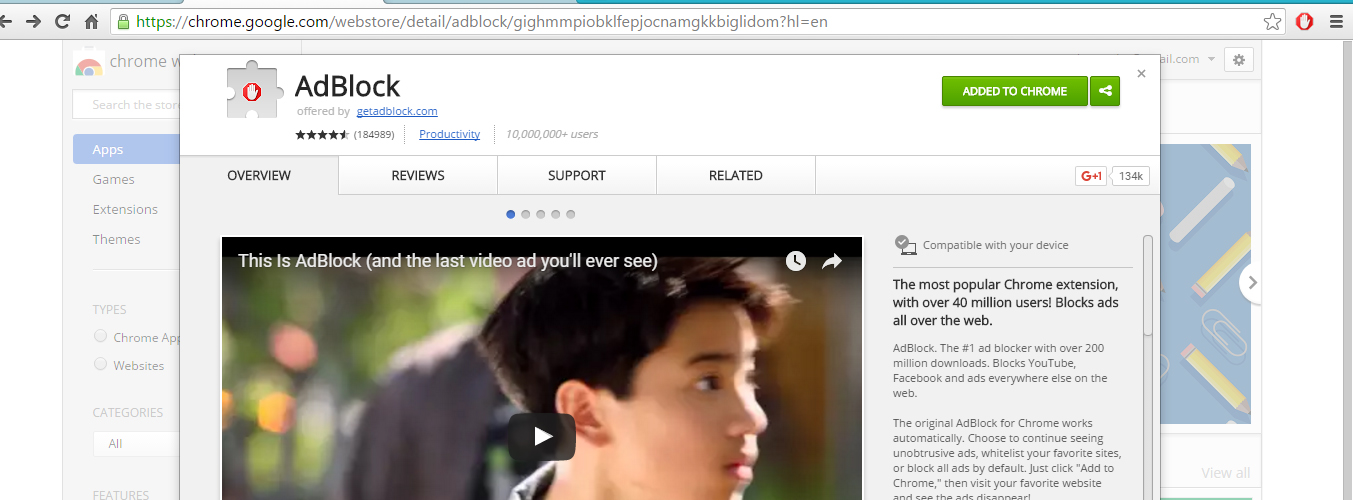Viewport: 1366px width, 500px height.
Task: Bookmark this page with the star icon
Action: pos(1272,21)
